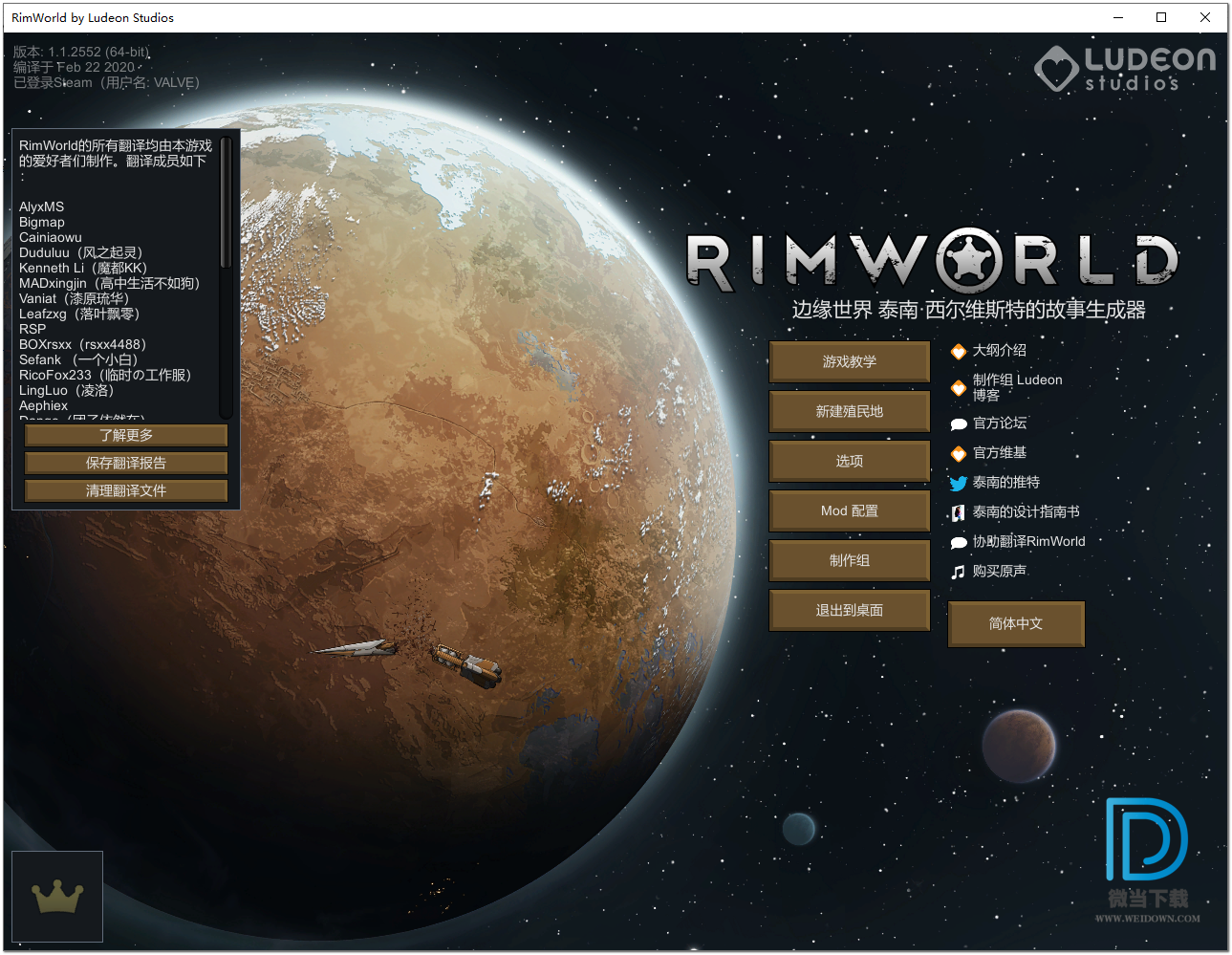Visit the 官方论坛 link
This screenshot has width=1232, height=955.
[999, 423]
